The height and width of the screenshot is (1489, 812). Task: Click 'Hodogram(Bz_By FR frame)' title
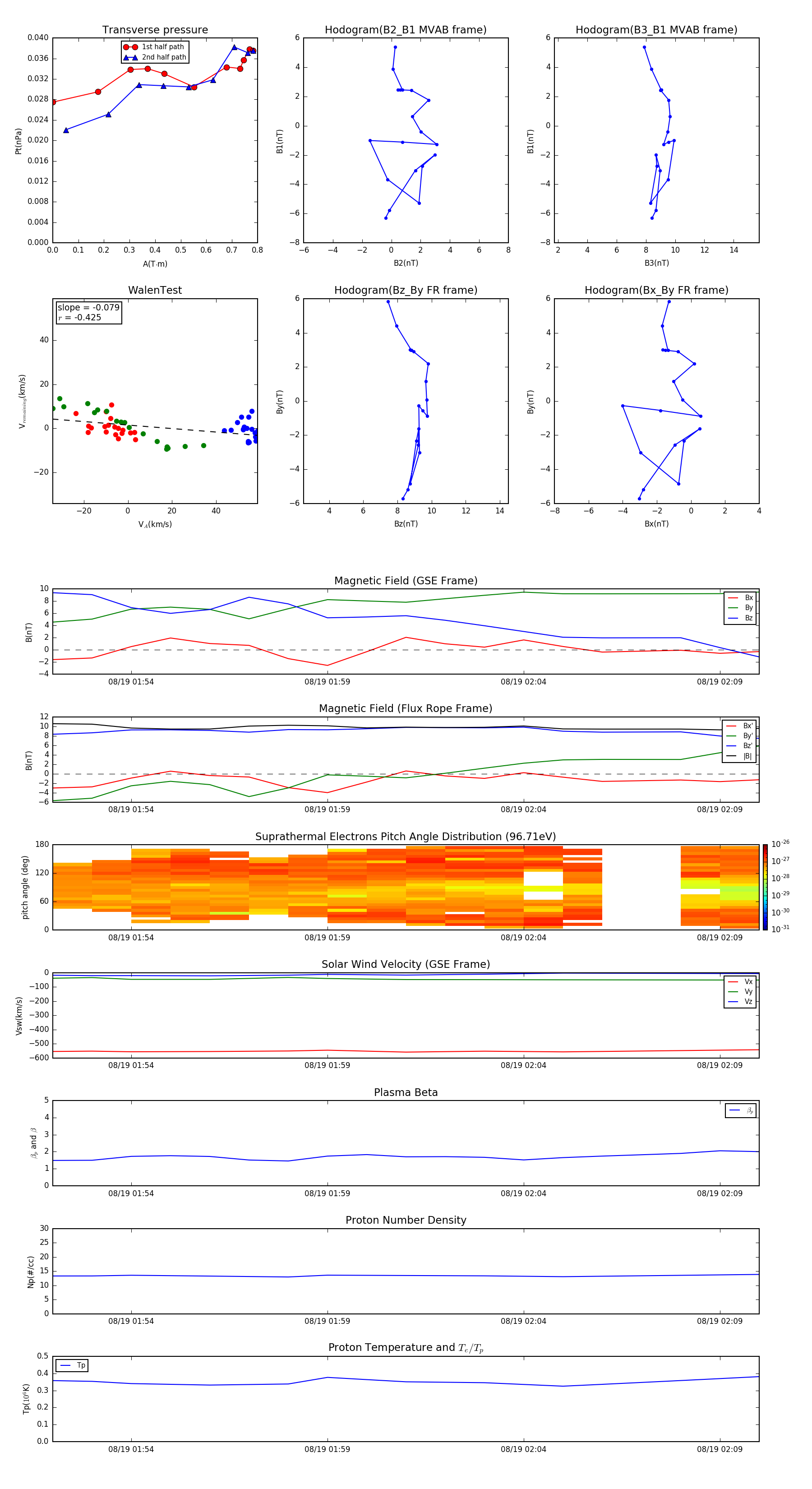(406, 290)
